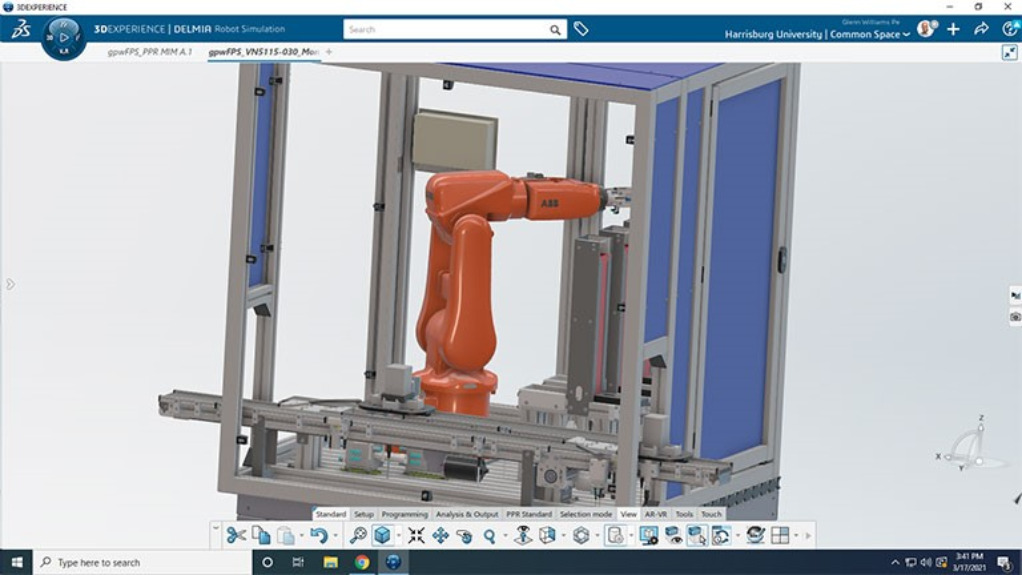1022x575 pixels.
Task: Open the 3D compass play button
Action: tap(64, 37)
